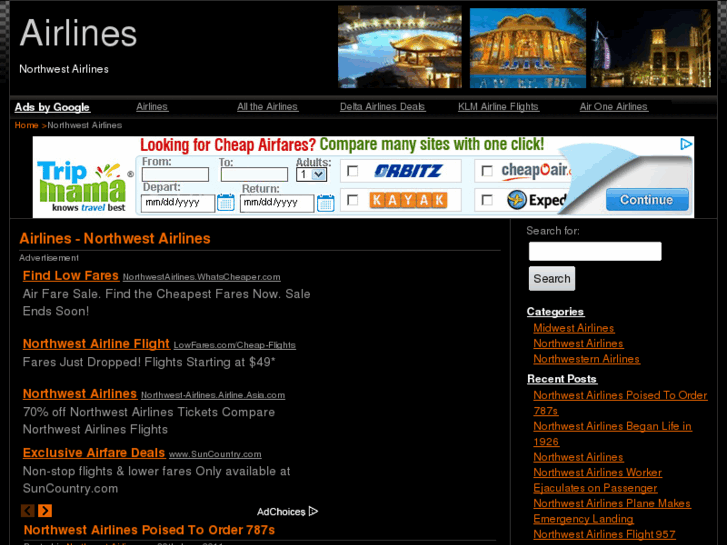Screen dimensions: 727x545
Task: Click the Return date field
Action: (277, 203)
